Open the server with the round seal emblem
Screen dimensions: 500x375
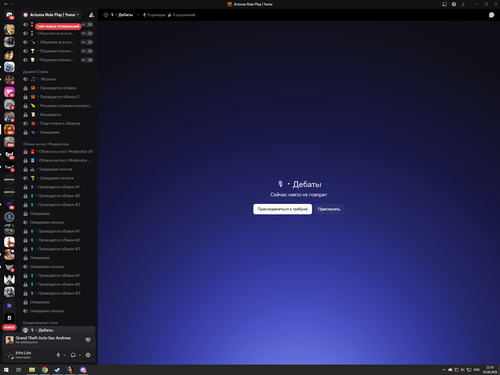click(x=9, y=217)
